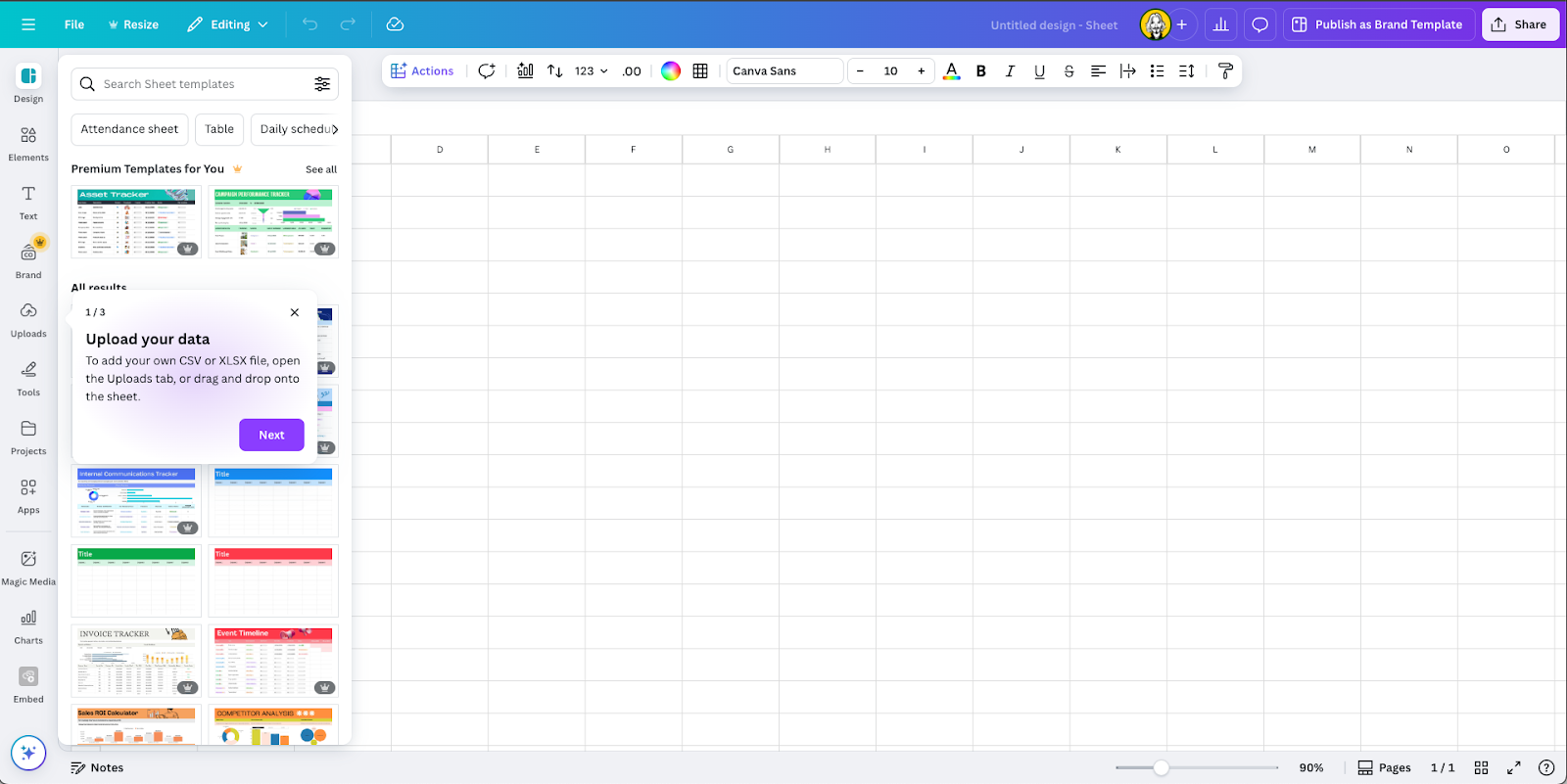Launch the Canva AI assistant sparkle

click(28, 753)
